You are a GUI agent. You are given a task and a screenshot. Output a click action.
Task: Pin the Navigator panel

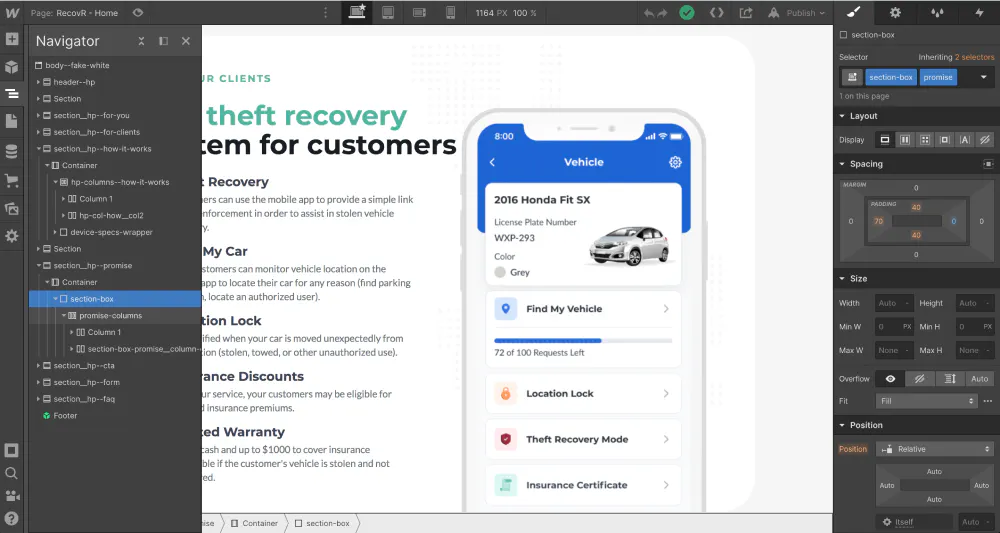click(x=163, y=41)
